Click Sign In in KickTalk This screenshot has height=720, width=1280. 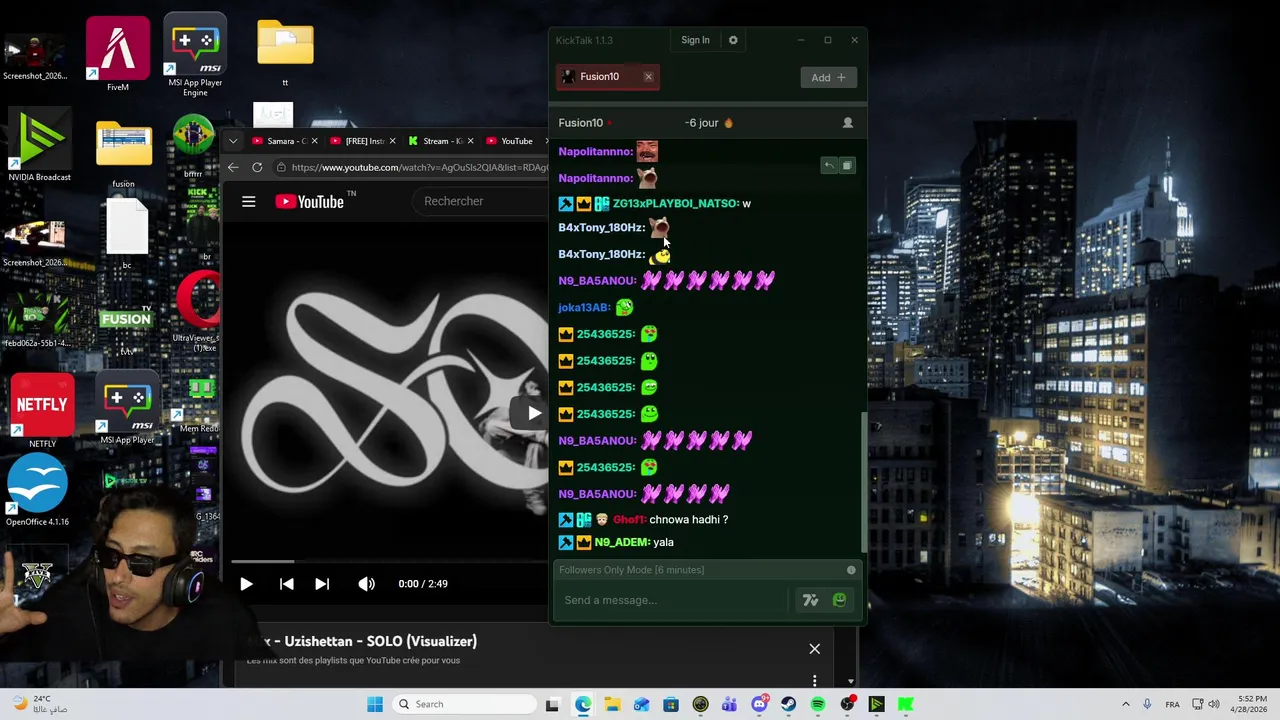click(695, 40)
